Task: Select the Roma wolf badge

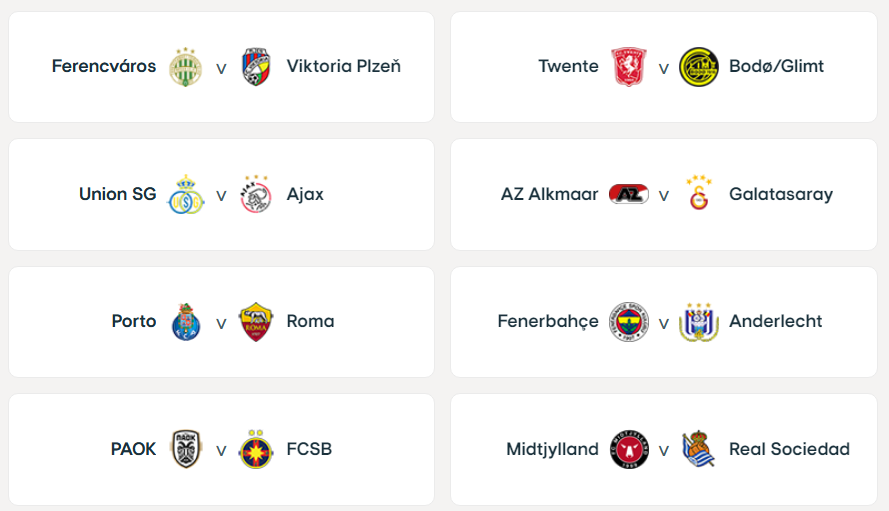Action: [257, 322]
